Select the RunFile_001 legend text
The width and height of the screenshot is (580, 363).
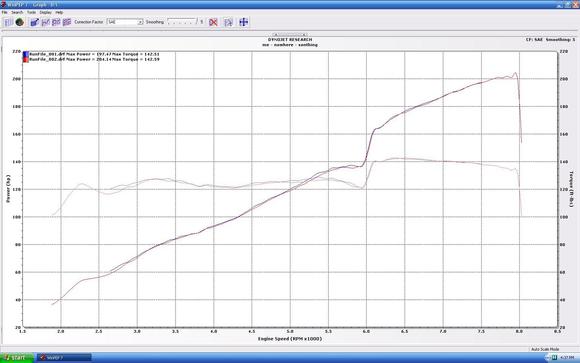(x=94, y=54)
